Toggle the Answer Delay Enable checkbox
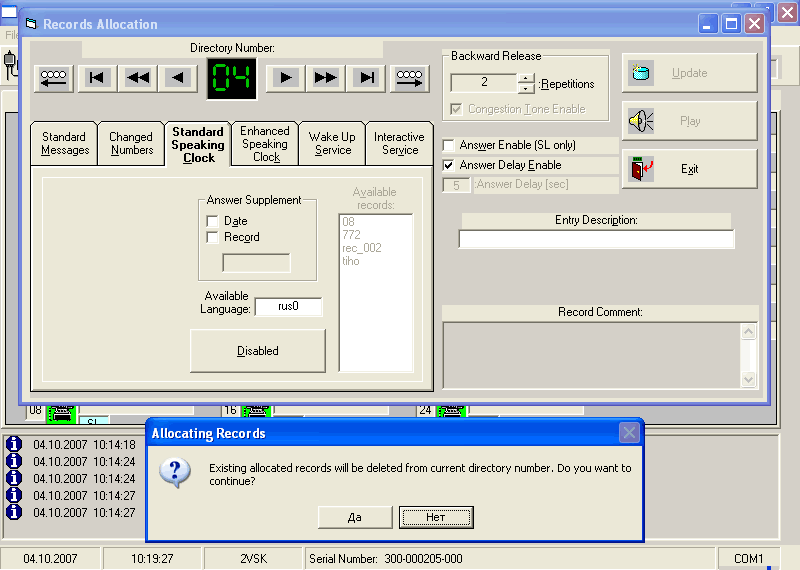 pyautogui.click(x=449, y=165)
